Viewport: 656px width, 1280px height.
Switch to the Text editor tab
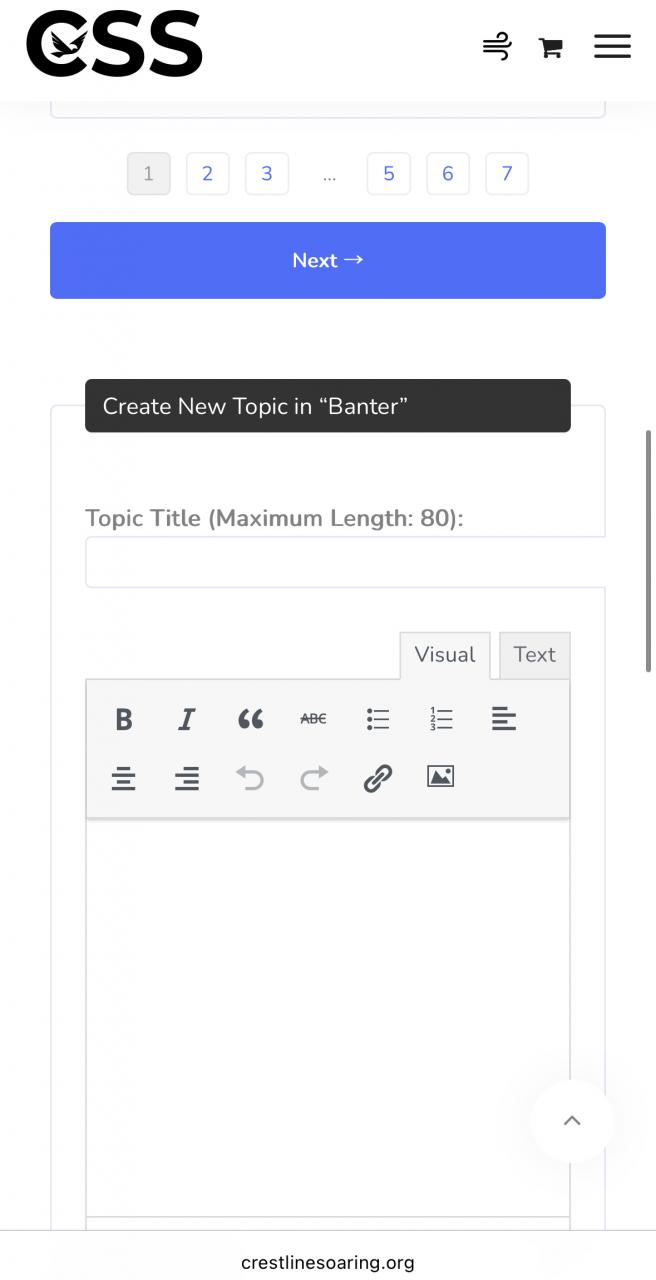tap(534, 655)
